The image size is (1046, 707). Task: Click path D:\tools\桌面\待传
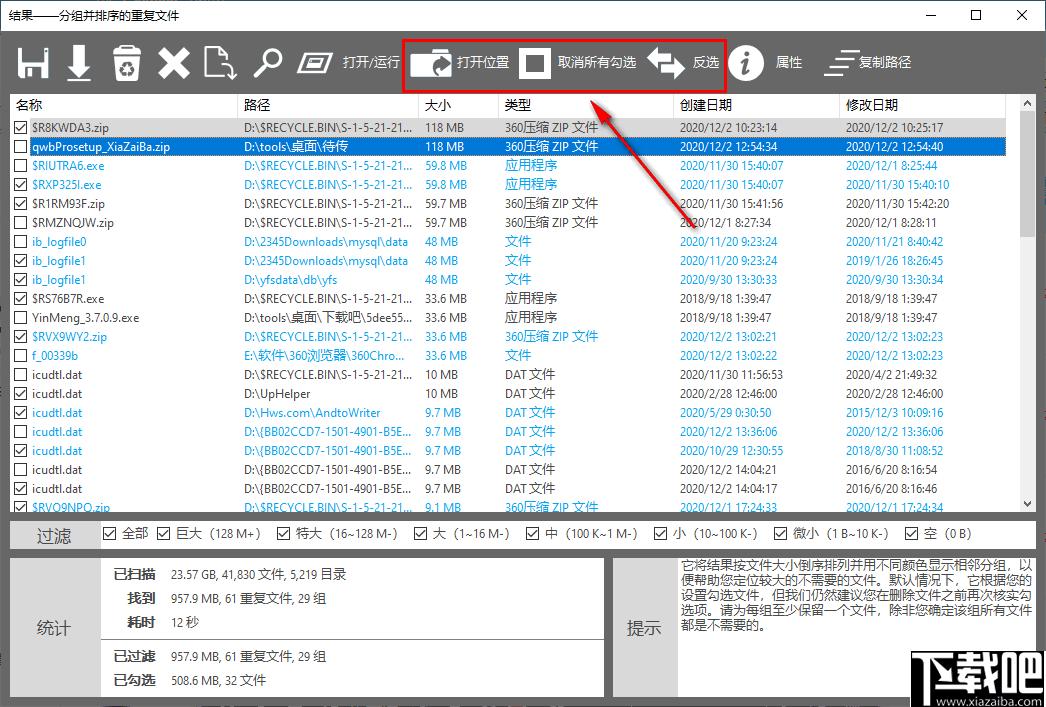point(296,147)
